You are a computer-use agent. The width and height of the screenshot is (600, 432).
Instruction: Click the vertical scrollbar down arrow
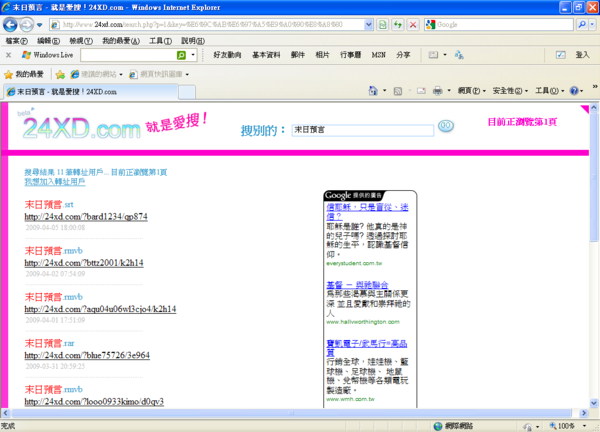[x=593, y=403]
